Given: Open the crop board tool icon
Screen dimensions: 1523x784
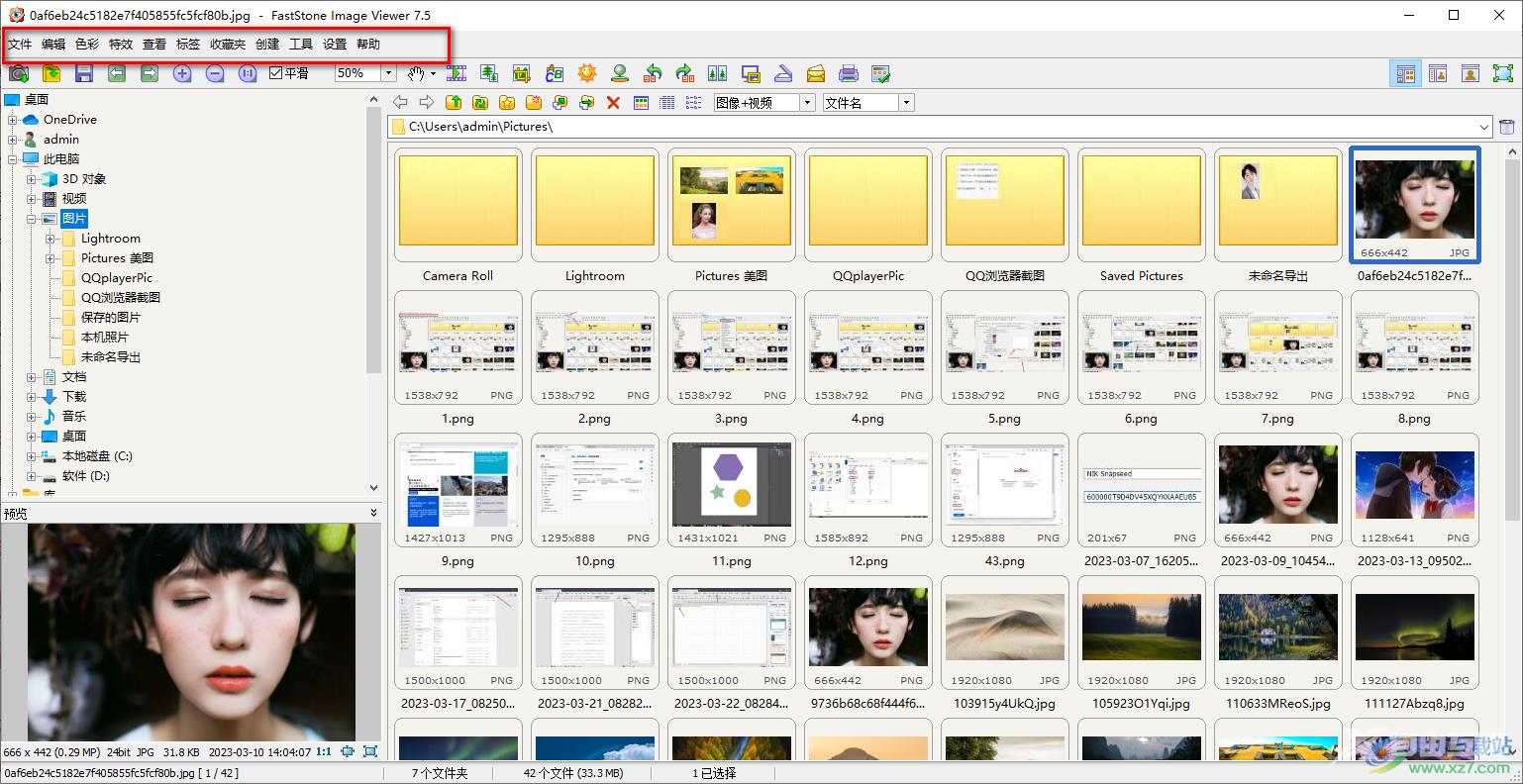Looking at the screenshot, I should tap(522, 73).
